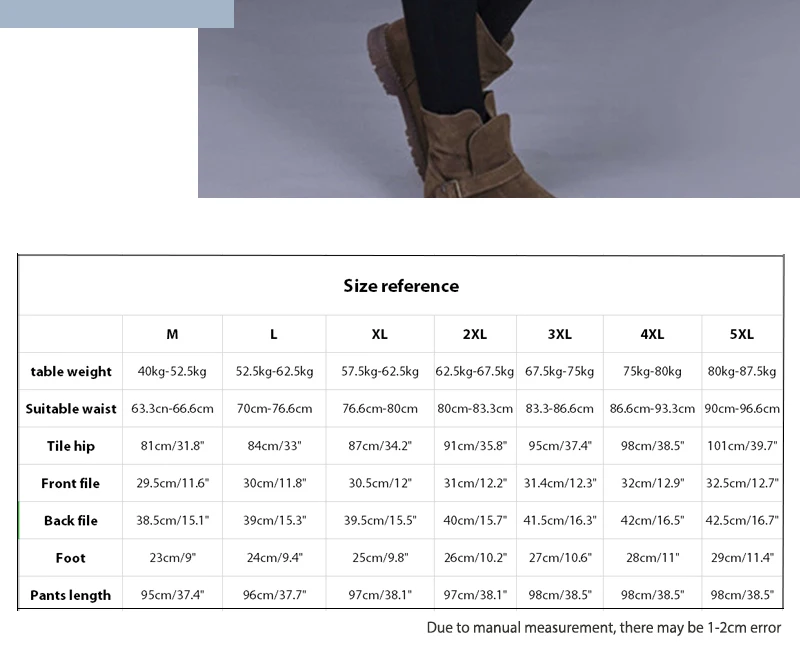
Task: Click the 40cm/15.7 Back file cell
Action: [475, 520]
